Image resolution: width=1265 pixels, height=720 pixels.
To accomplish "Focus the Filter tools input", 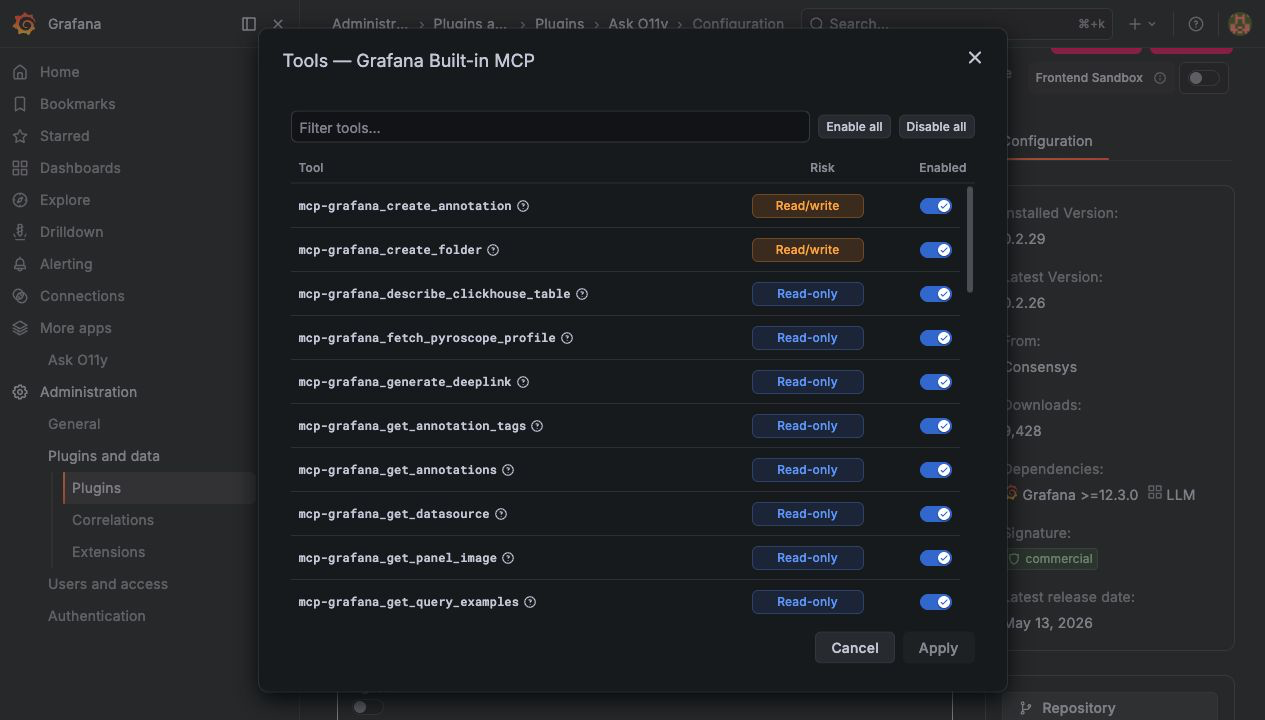I will coord(550,127).
